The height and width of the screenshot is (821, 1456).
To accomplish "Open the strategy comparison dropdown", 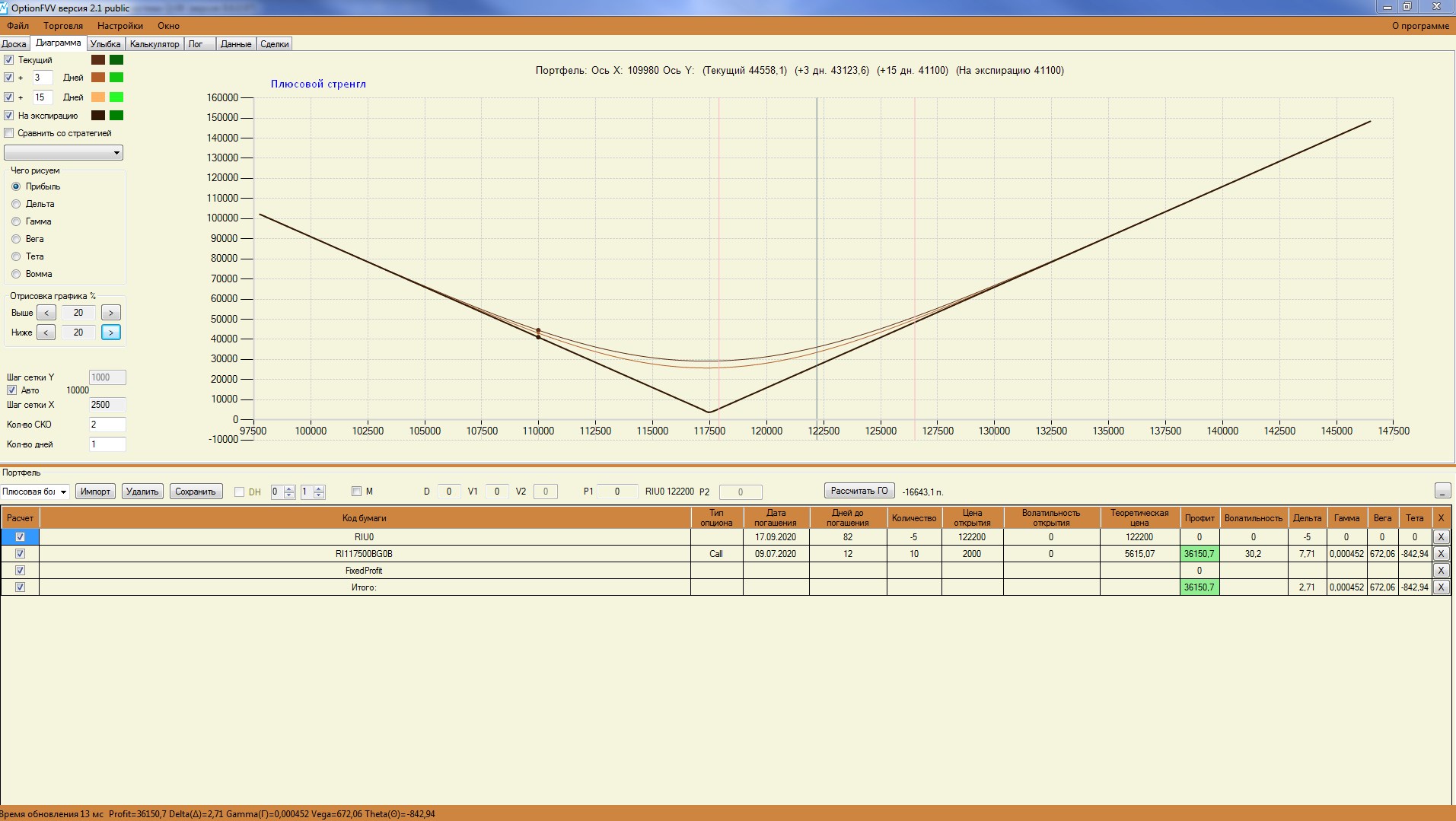I will point(63,153).
